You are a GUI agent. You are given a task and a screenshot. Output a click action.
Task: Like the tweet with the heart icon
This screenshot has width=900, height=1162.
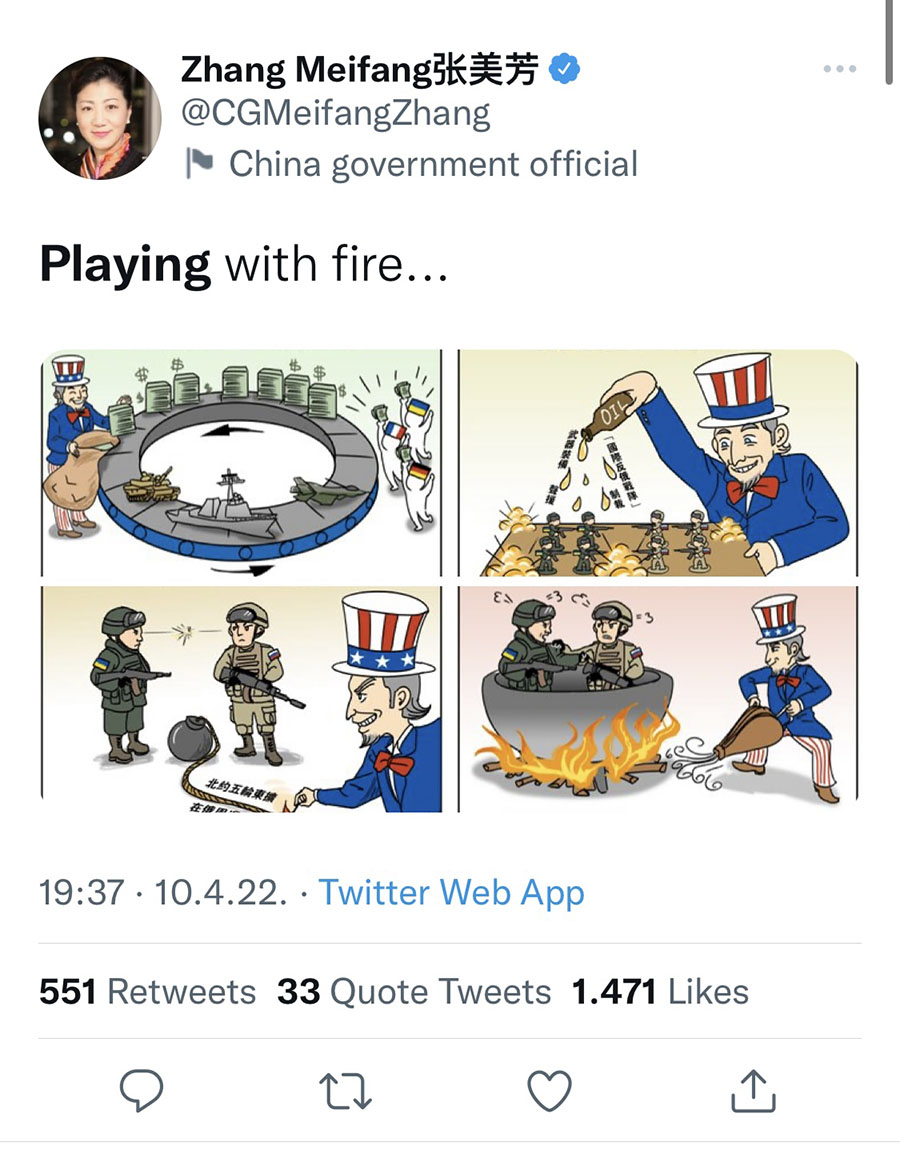point(549,1090)
